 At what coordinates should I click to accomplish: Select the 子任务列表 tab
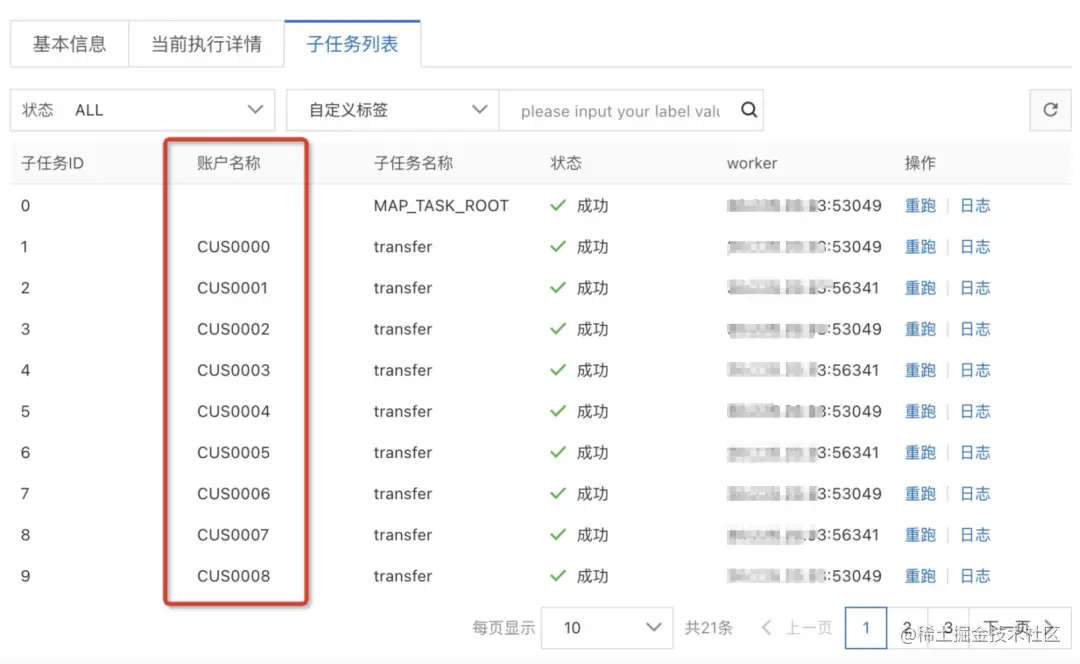click(352, 44)
